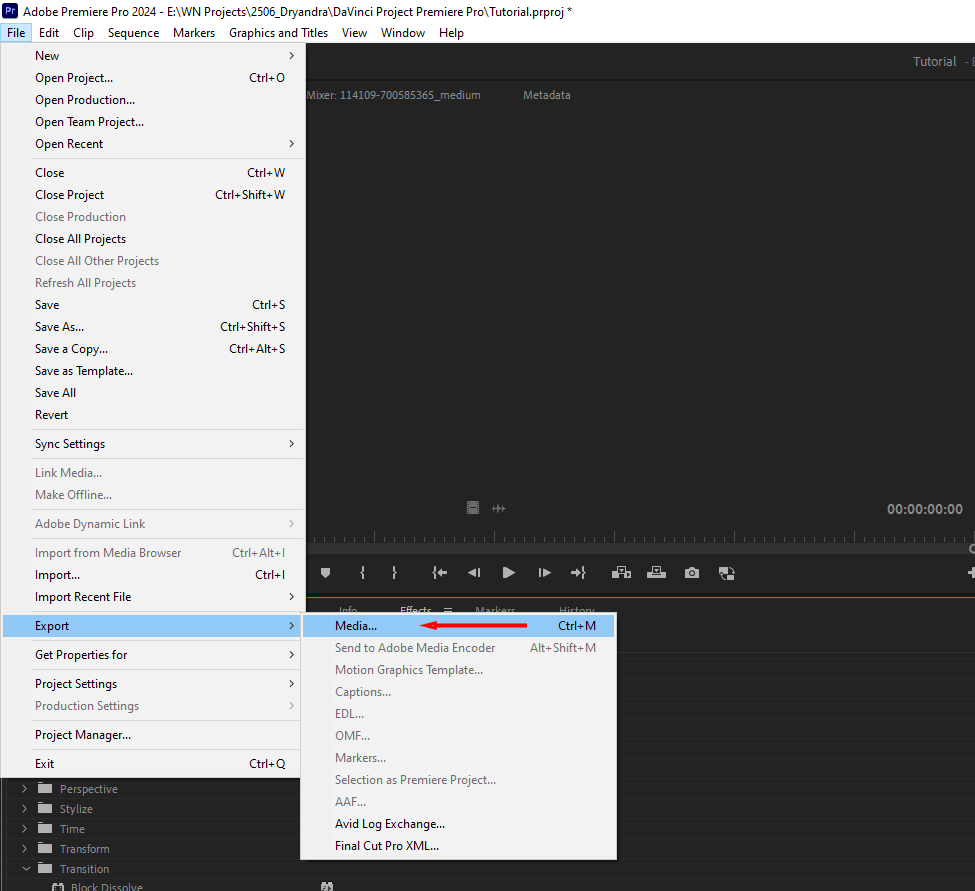Highlight the Export menu item
The image size is (975, 891).
(x=152, y=626)
